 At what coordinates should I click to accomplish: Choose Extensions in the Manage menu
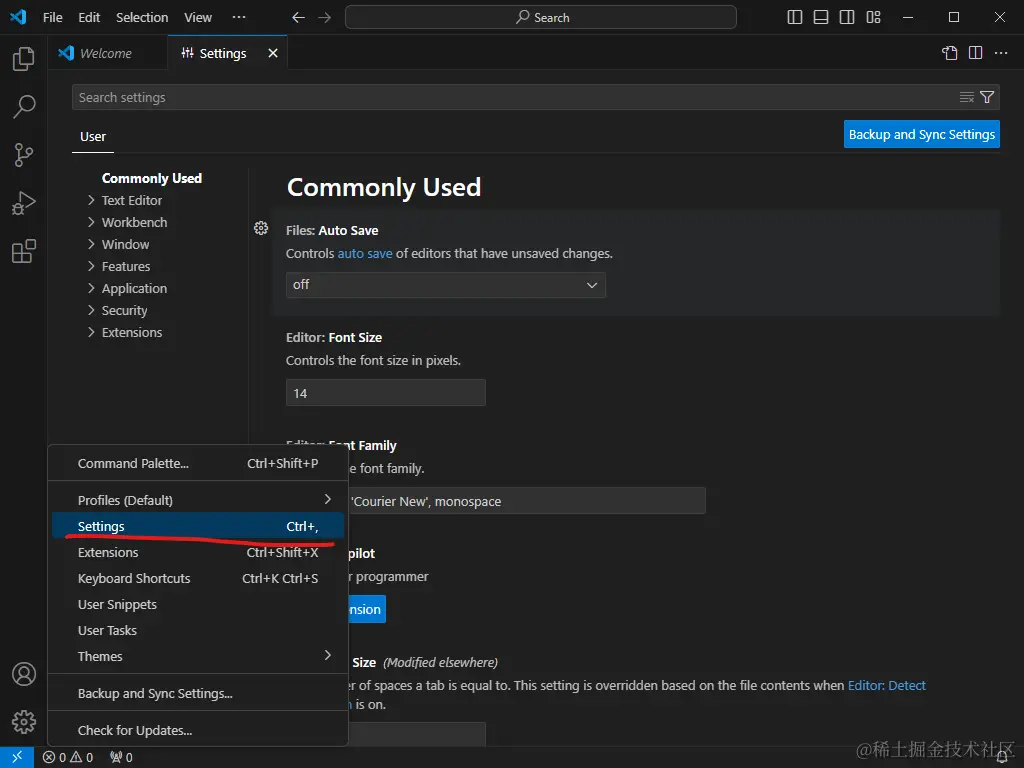(198, 552)
